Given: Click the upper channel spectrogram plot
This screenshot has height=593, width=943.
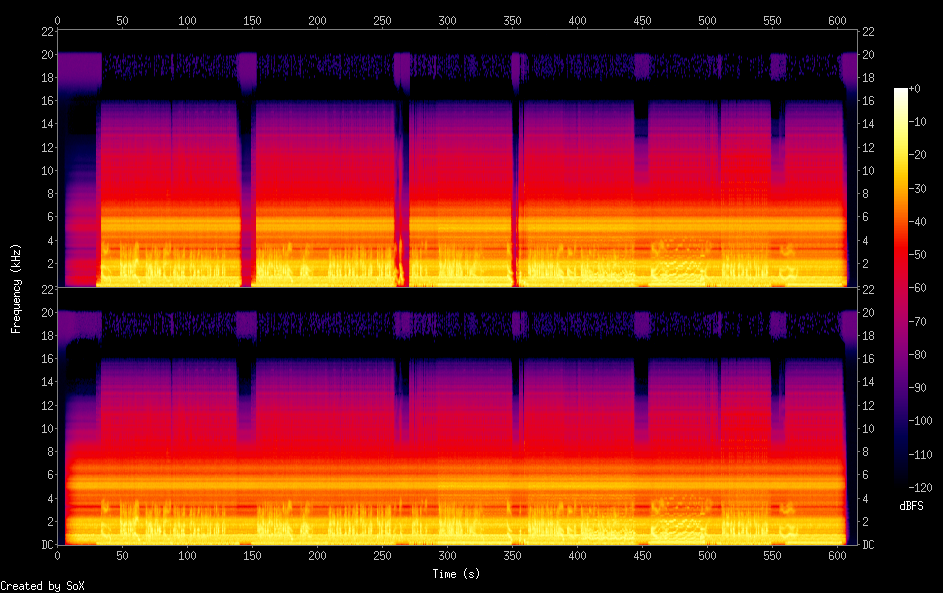Looking at the screenshot, I should (x=457, y=158).
